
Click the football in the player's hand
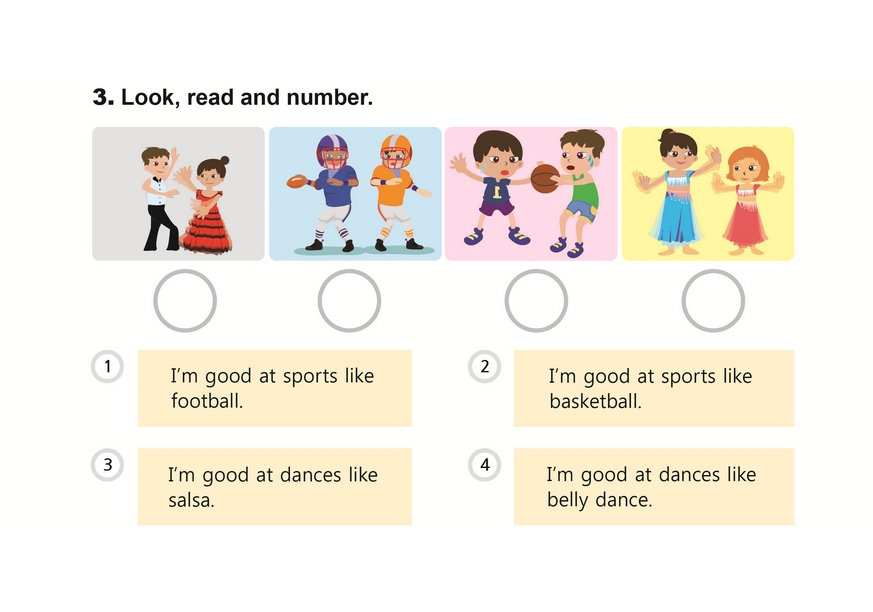pyautogui.click(x=297, y=182)
